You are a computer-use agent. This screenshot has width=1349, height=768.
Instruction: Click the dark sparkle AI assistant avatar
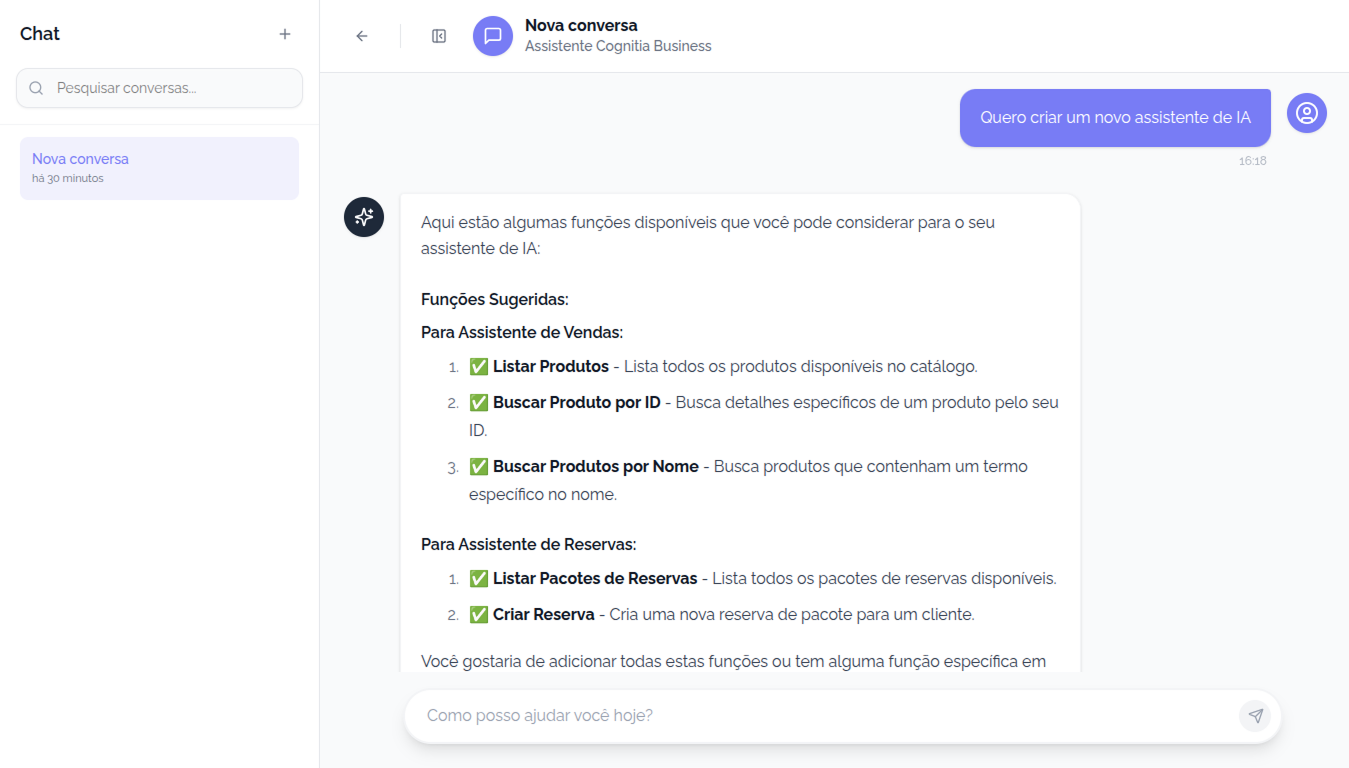(x=363, y=217)
